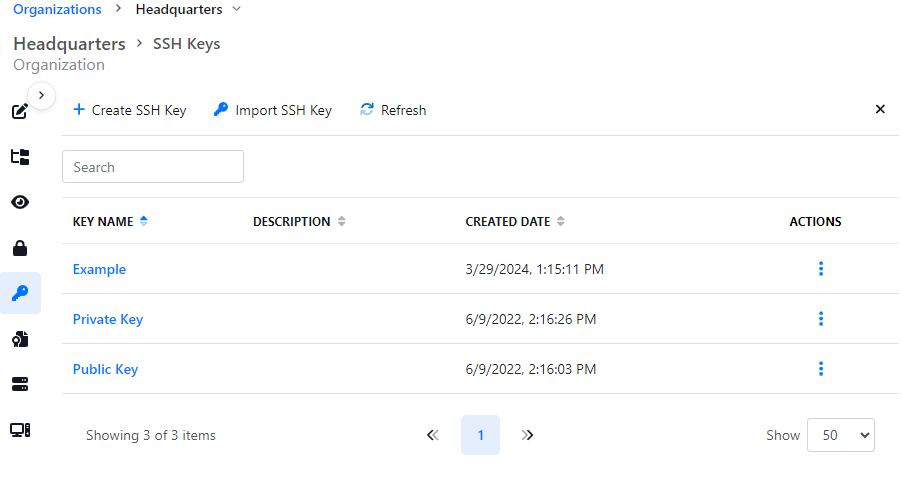902x483 pixels.
Task: Click into the Search field
Action: pos(153,167)
